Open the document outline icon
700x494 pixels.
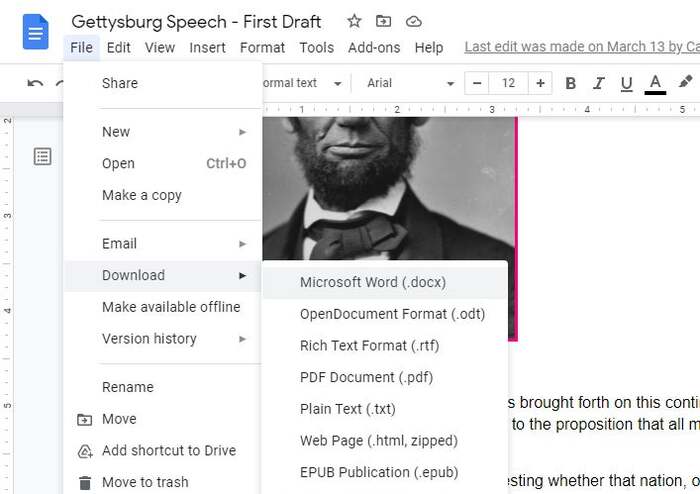pyautogui.click(x=42, y=157)
